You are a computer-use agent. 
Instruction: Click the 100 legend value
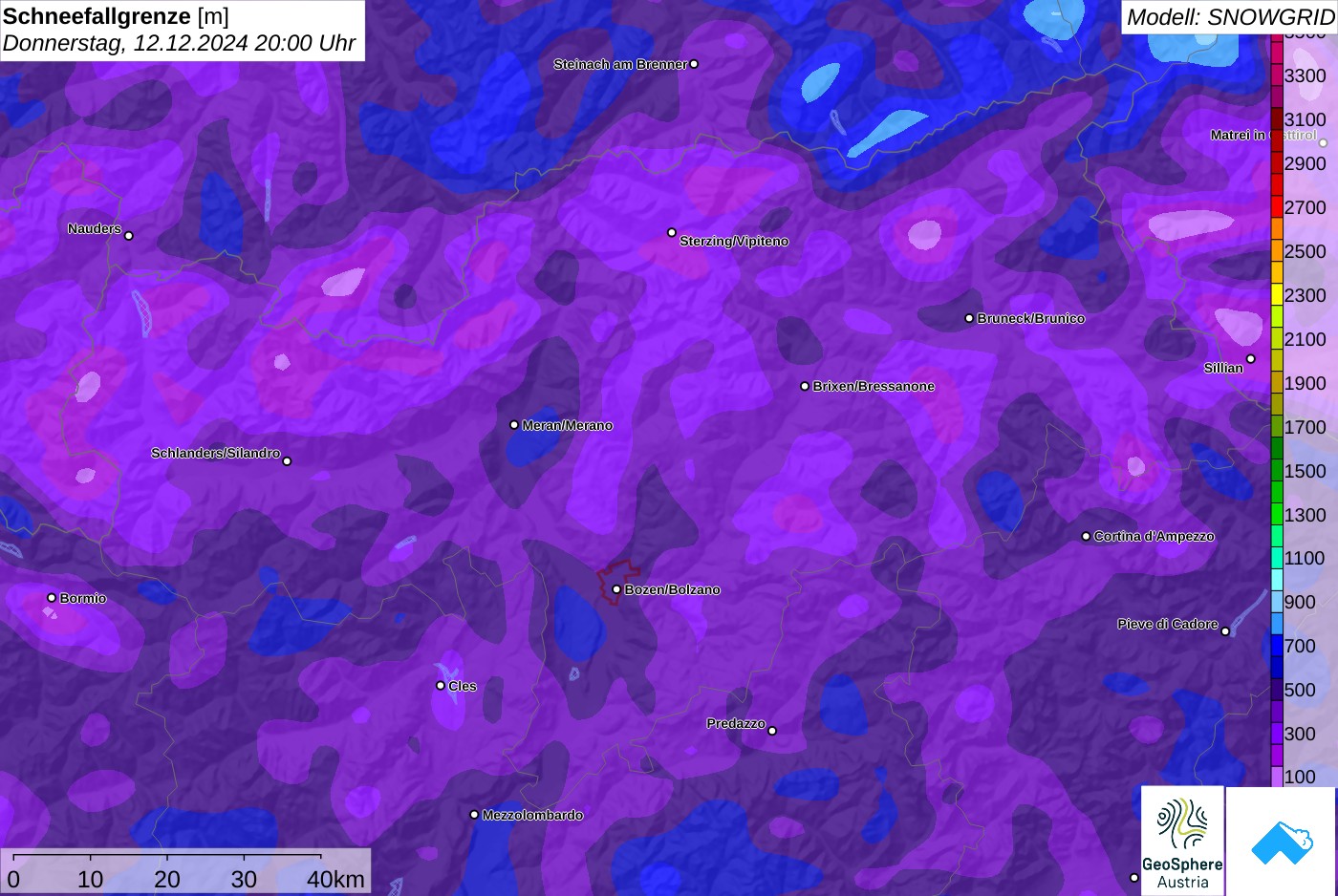pos(1300,777)
